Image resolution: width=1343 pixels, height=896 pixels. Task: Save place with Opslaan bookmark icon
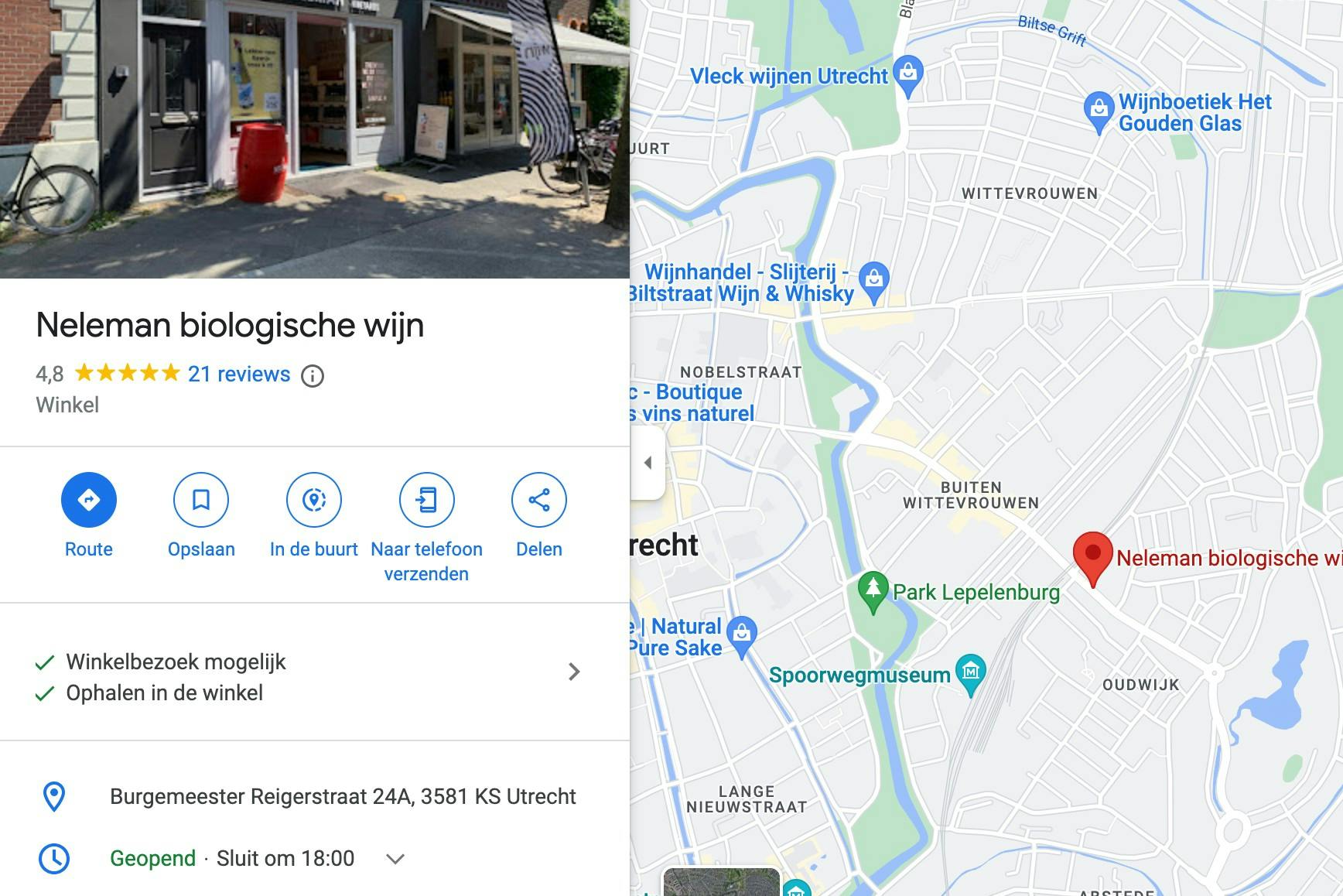(201, 500)
